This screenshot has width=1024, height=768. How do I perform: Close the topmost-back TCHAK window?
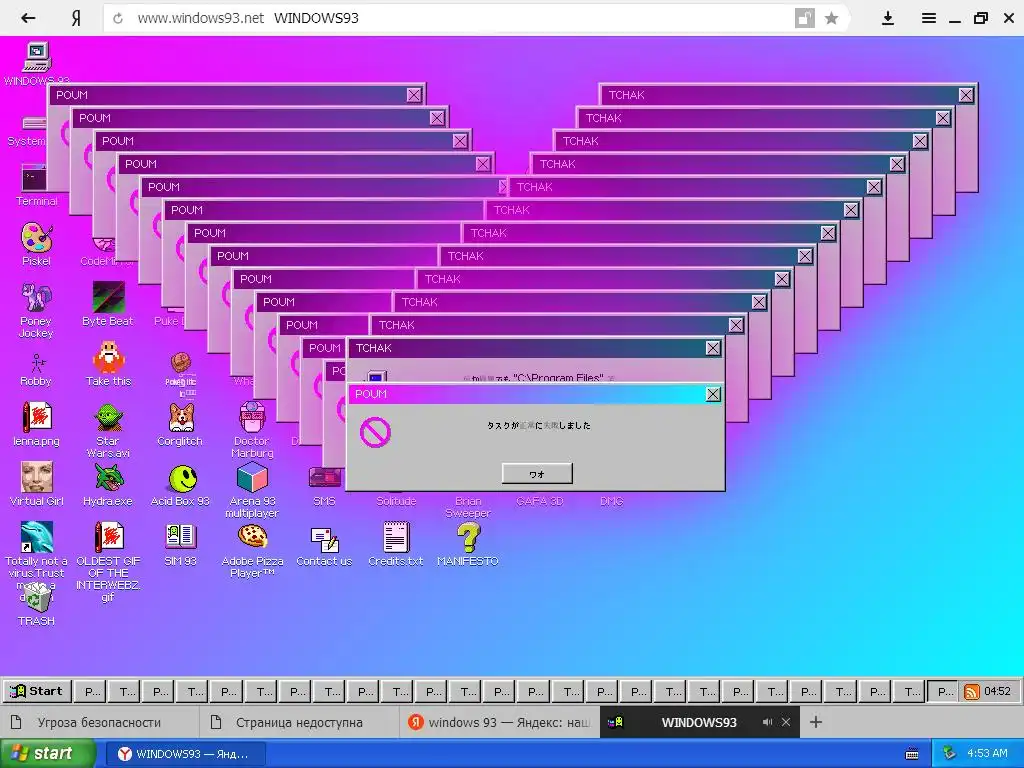[967, 95]
